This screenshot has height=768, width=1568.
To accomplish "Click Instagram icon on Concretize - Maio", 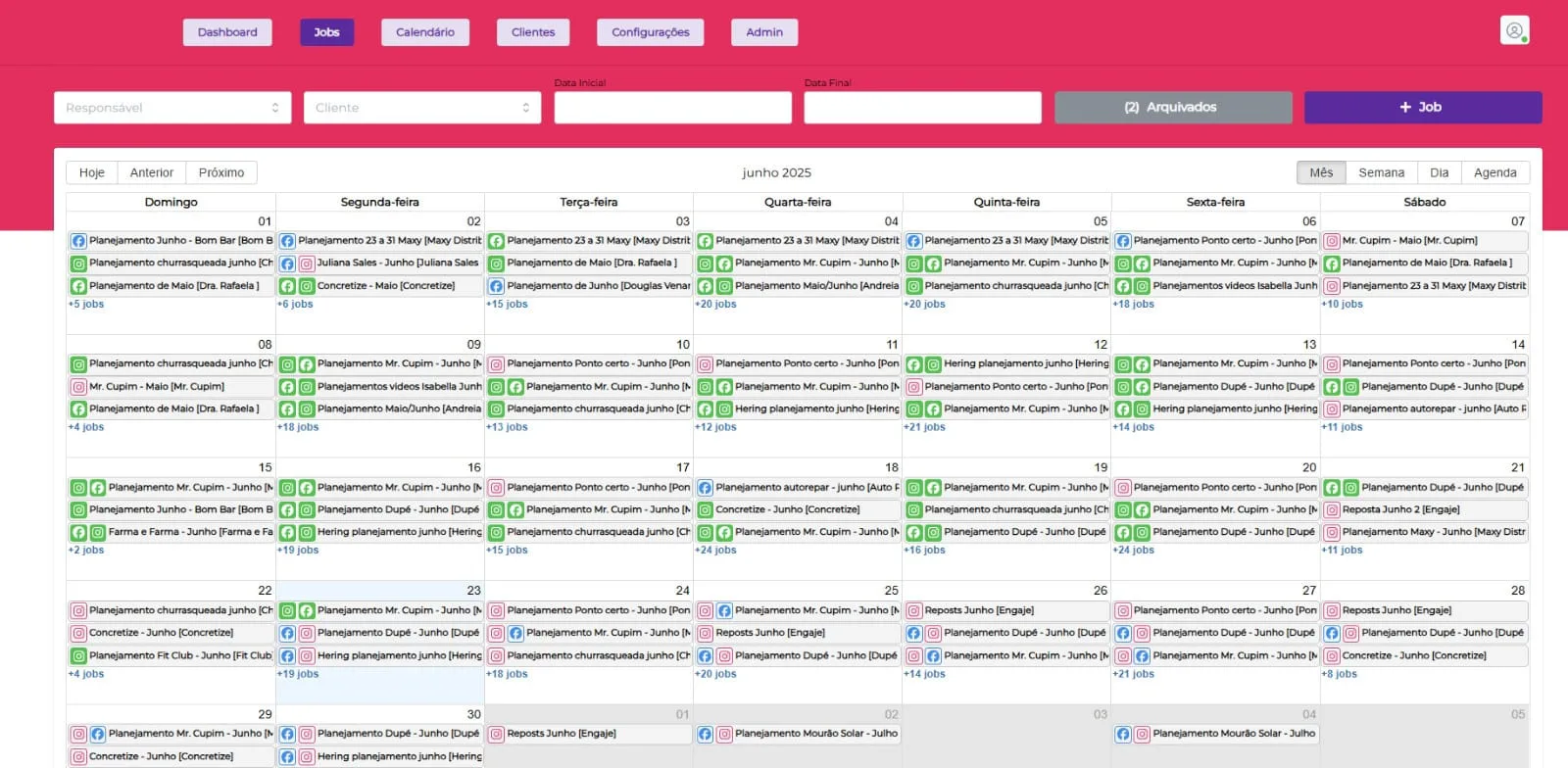I will [x=307, y=286].
